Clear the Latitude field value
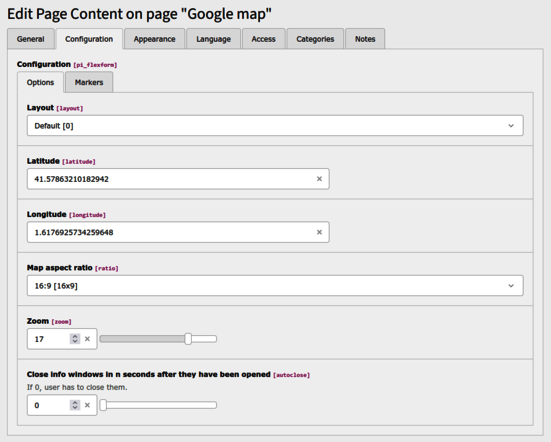 319,179
